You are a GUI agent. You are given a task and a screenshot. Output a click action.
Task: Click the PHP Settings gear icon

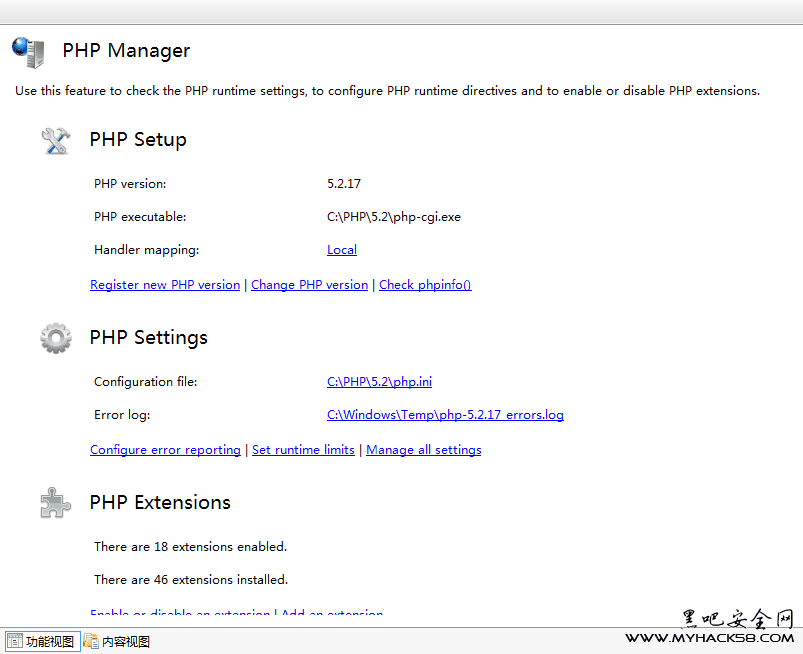point(56,338)
